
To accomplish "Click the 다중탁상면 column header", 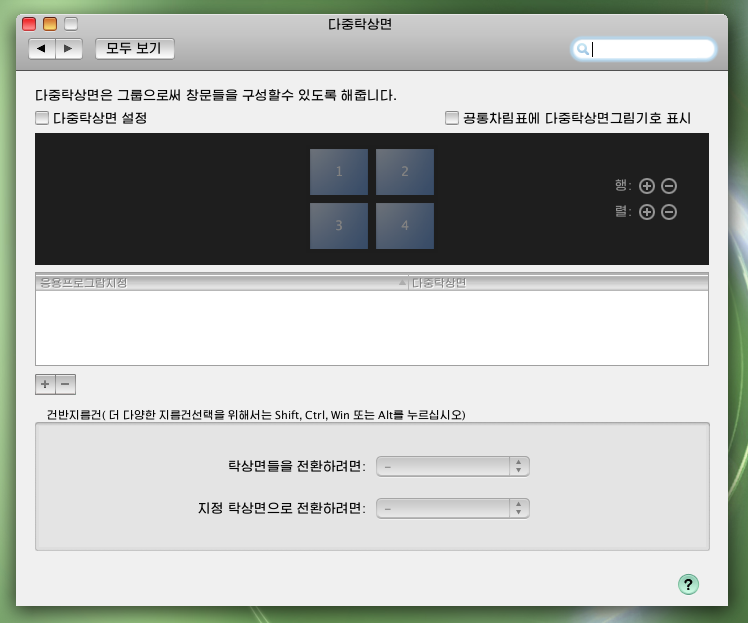I will tap(558, 283).
